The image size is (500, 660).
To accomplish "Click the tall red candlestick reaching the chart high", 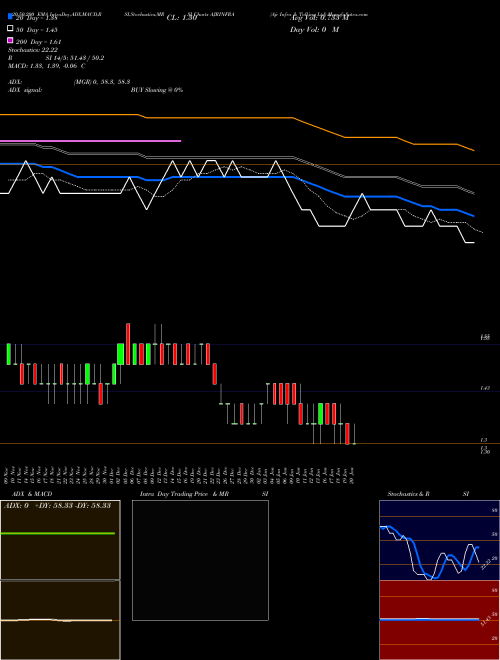I will point(128,344).
